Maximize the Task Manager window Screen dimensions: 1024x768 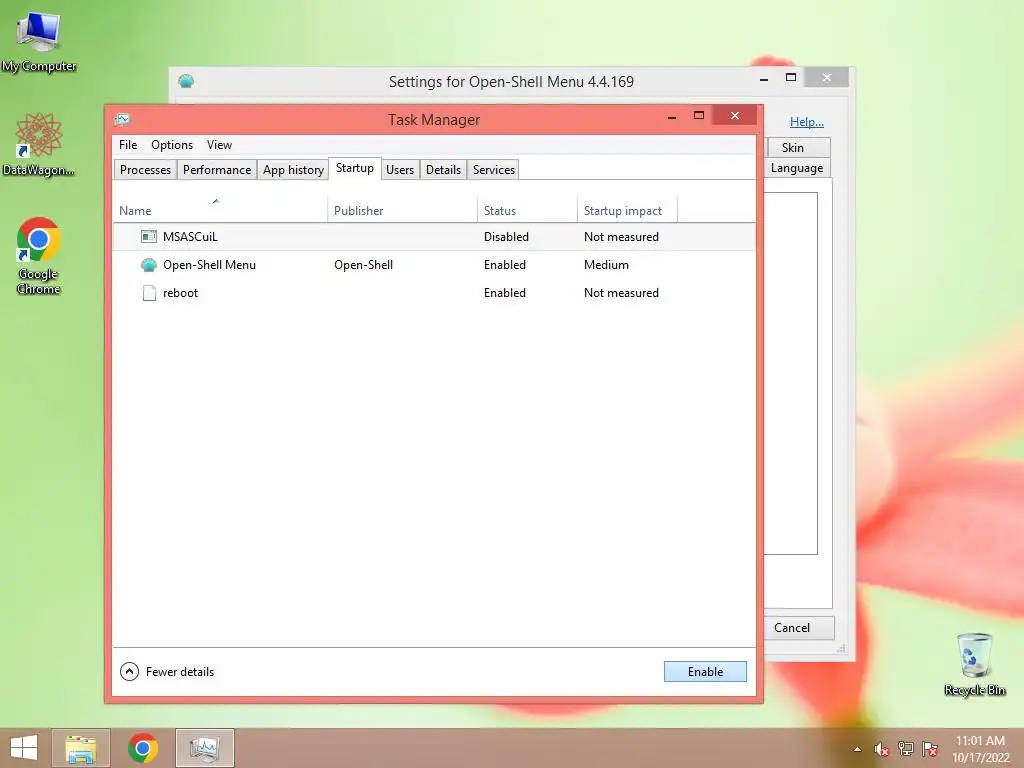[699, 116]
